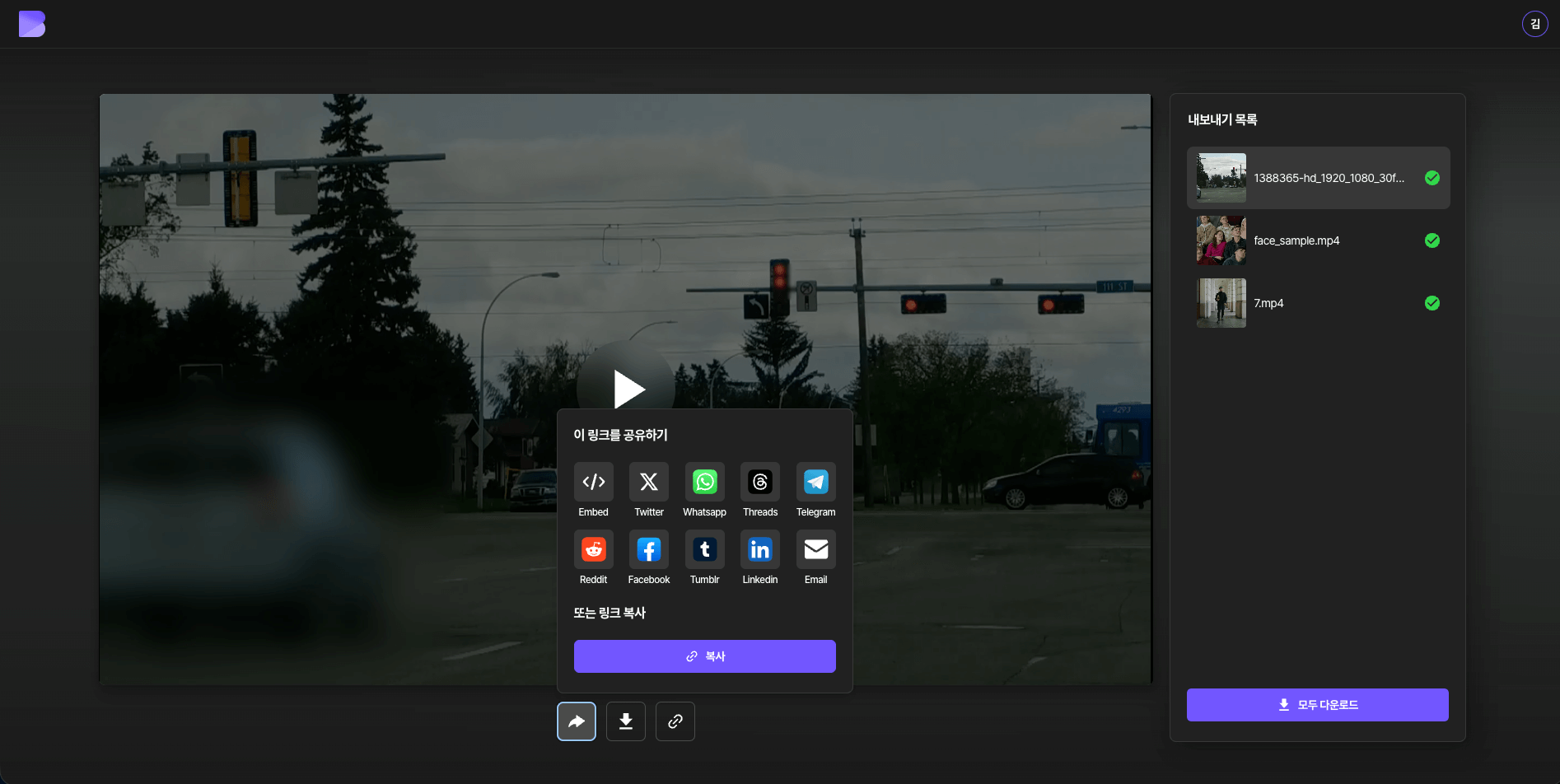Play the video preview
Viewport: 1560px width, 784px height.
(x=627, y=388)
